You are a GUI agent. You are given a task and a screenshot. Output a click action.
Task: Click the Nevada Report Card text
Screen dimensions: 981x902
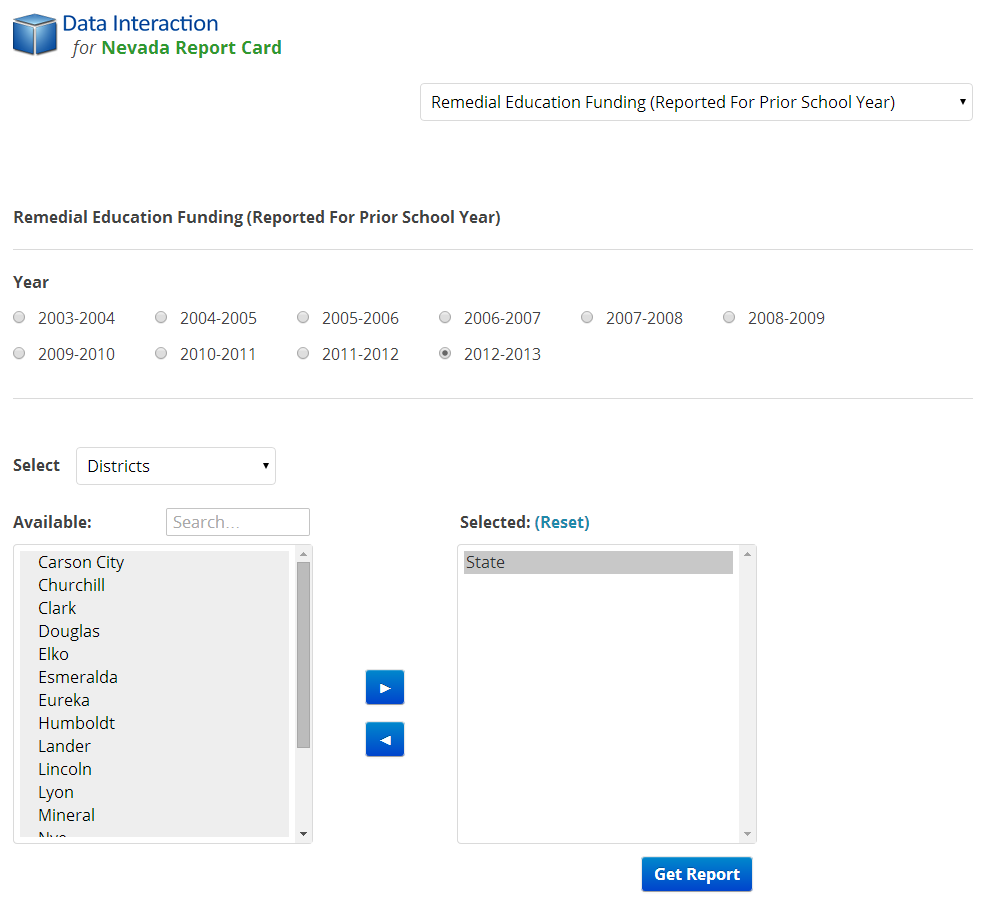pyautogui.click(x=191, y=48)
